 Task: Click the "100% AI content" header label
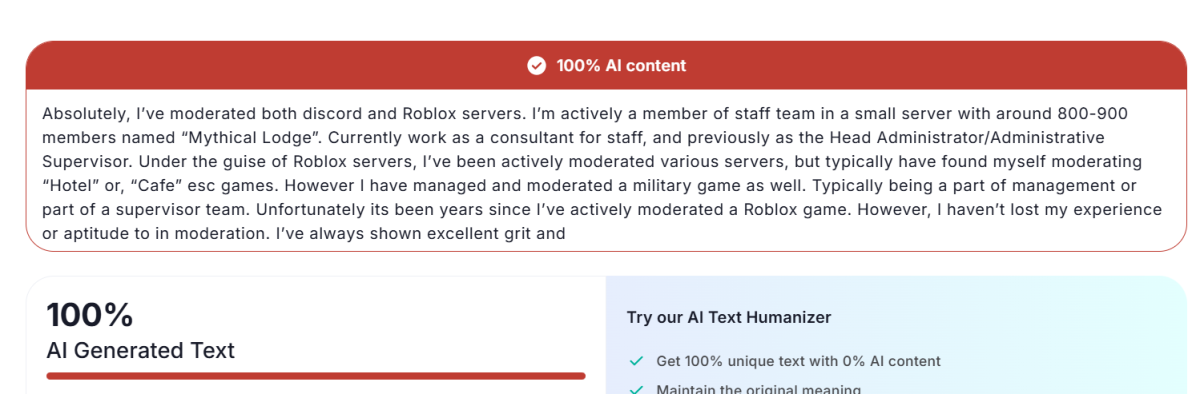(x=621, y=65)
